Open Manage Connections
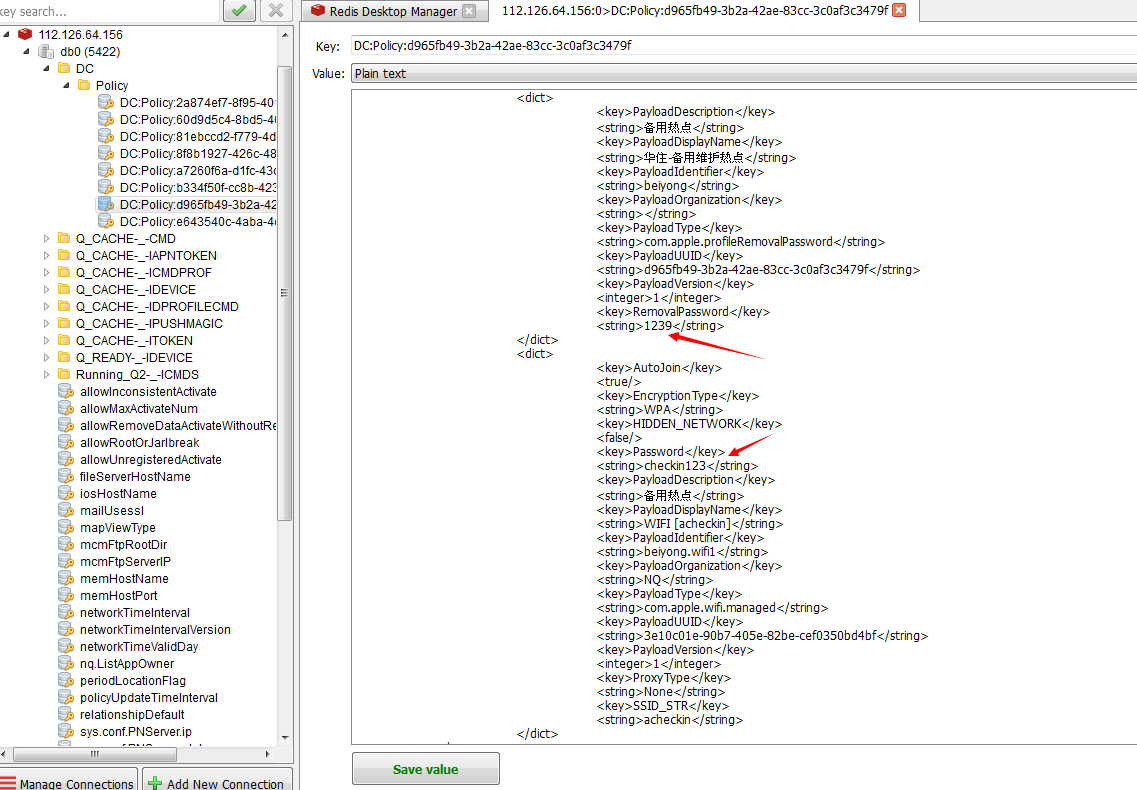The height and width of the screenshot is (790, 1137). 68,780
